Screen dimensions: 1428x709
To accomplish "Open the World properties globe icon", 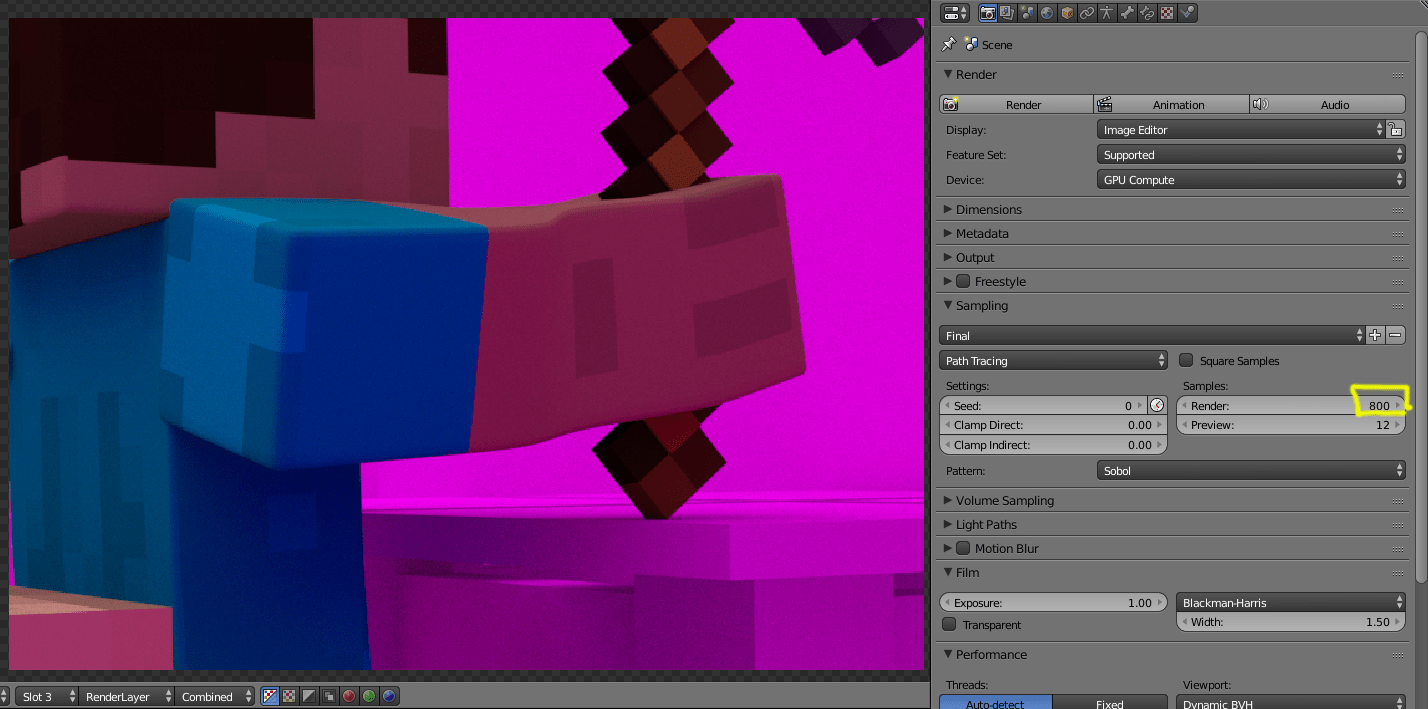I will [1046, 12].
